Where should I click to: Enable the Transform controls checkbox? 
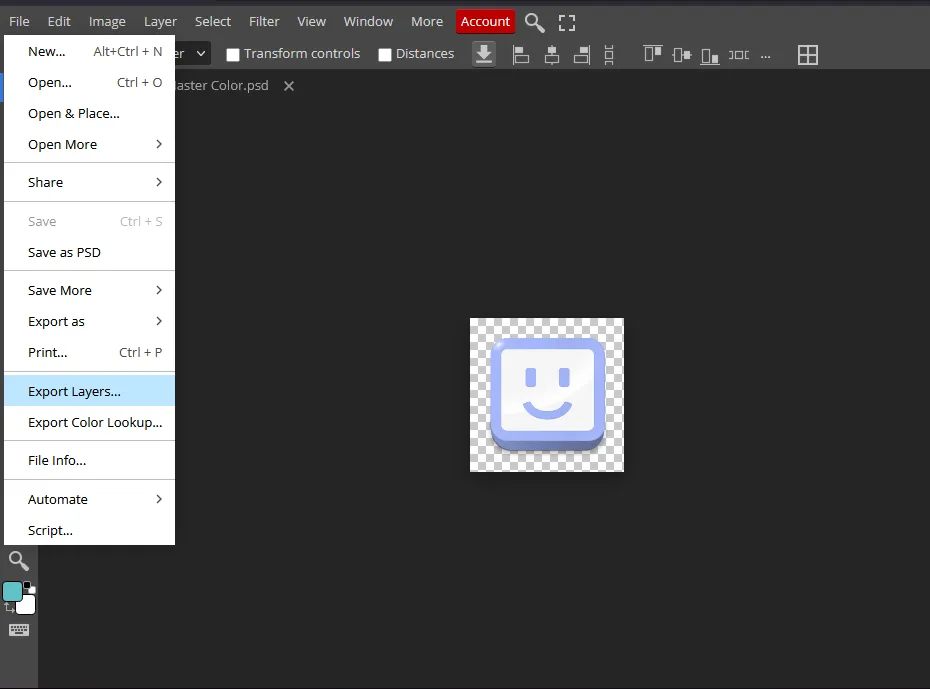(x=233, y=55)
